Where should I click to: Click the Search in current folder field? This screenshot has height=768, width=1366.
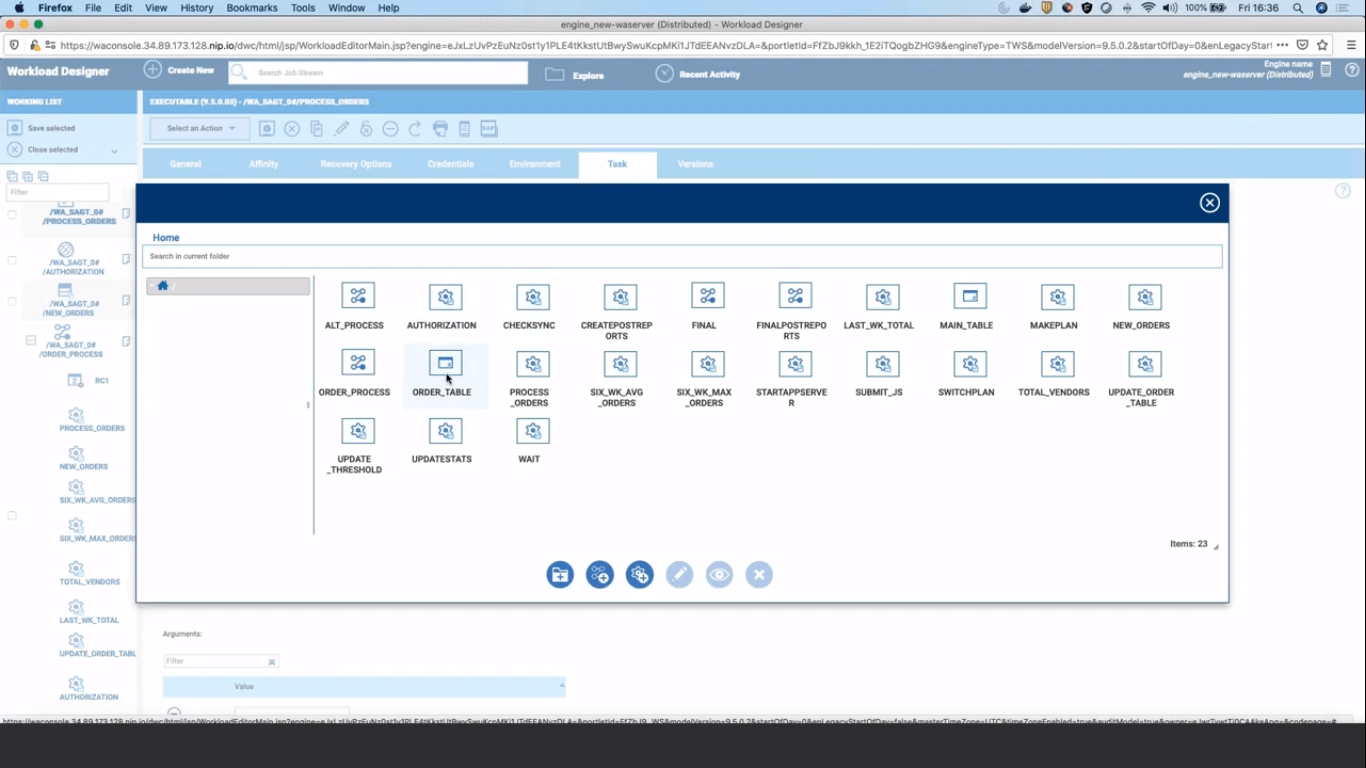click(681, 257)
